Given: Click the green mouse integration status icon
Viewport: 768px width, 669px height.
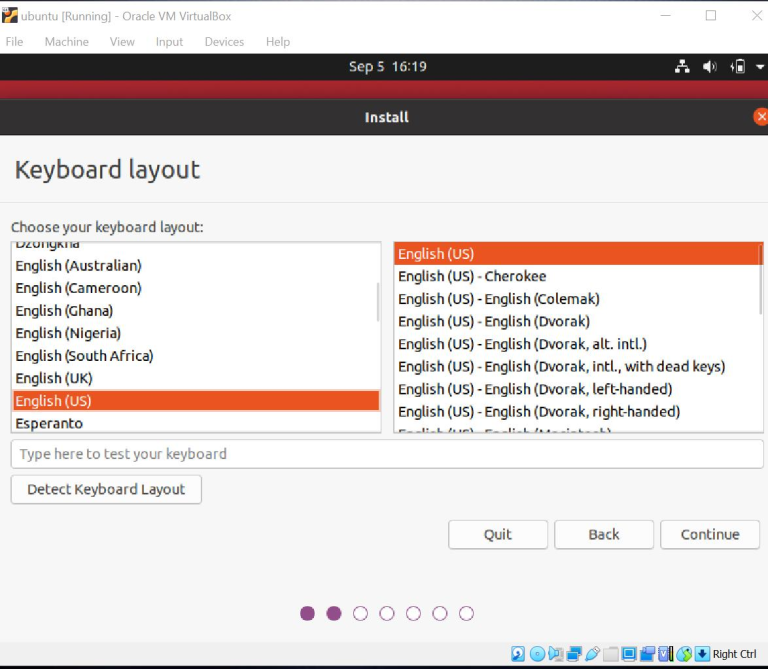Looking at the screenshot, I should (684, 654).
